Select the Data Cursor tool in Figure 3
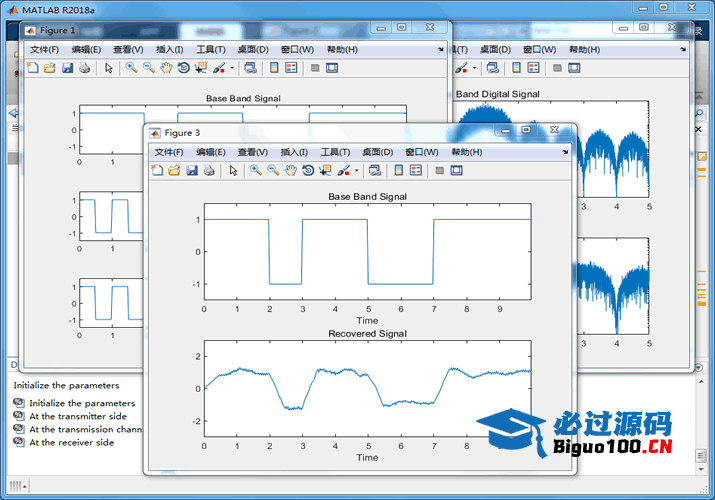Viewport: 715px width, 500px height. click(325, 171)
